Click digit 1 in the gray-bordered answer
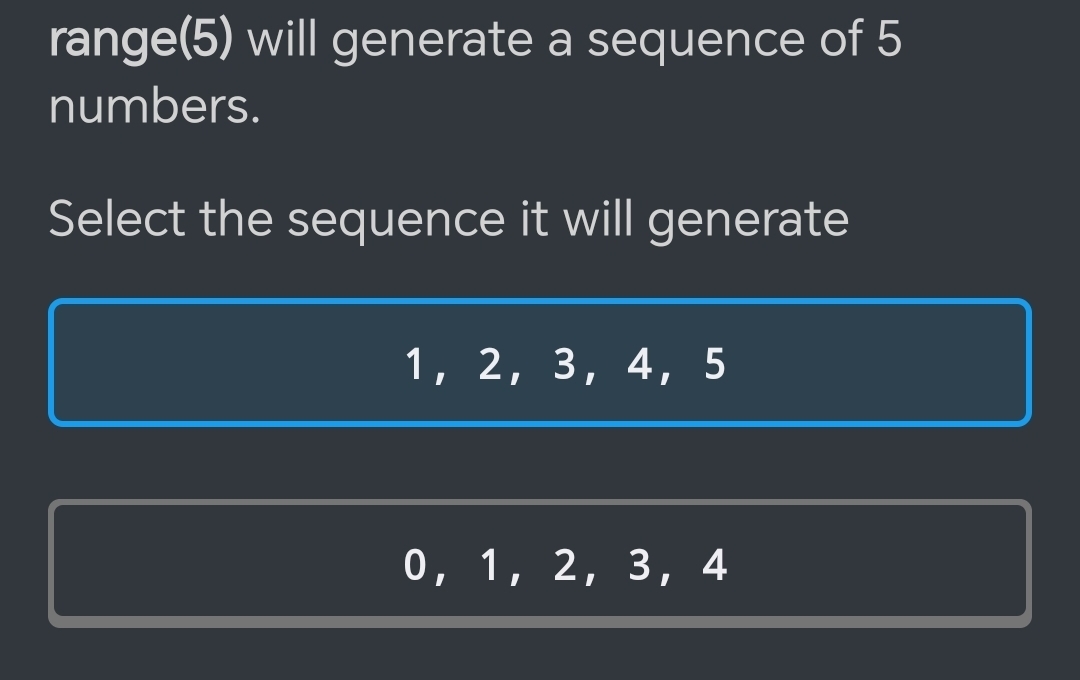The width and height of the screenshot is (1080, 680). click(489, 565)
